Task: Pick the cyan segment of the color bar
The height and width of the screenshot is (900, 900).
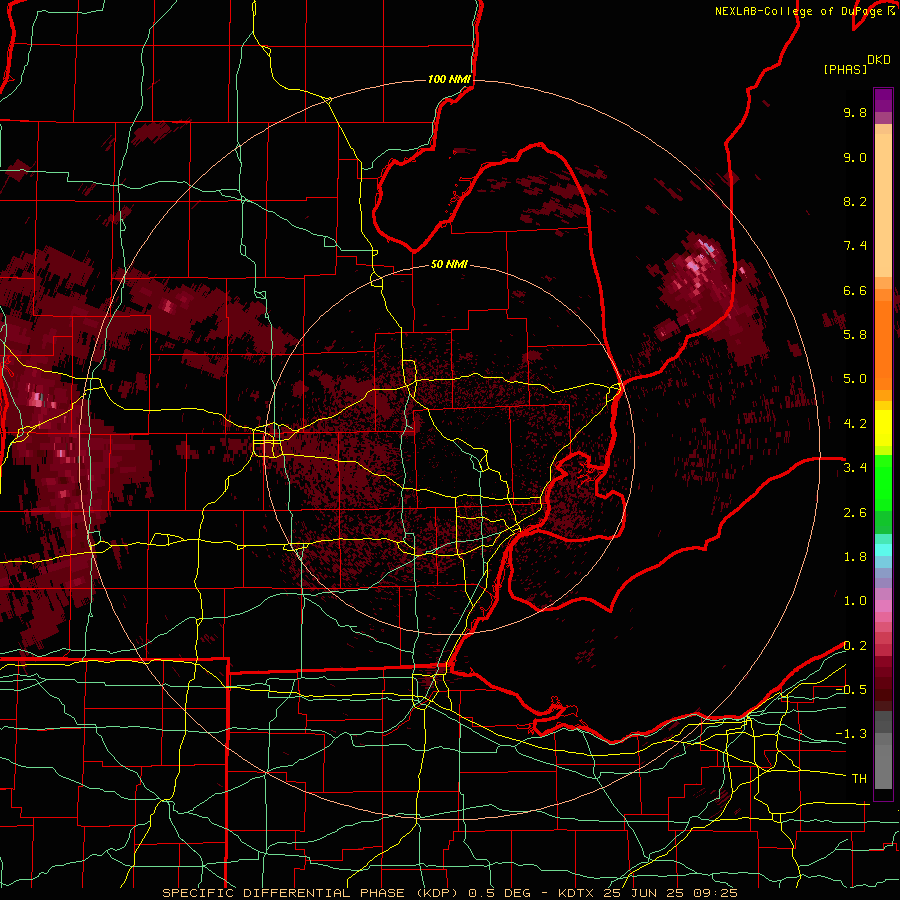Action: 883,550
